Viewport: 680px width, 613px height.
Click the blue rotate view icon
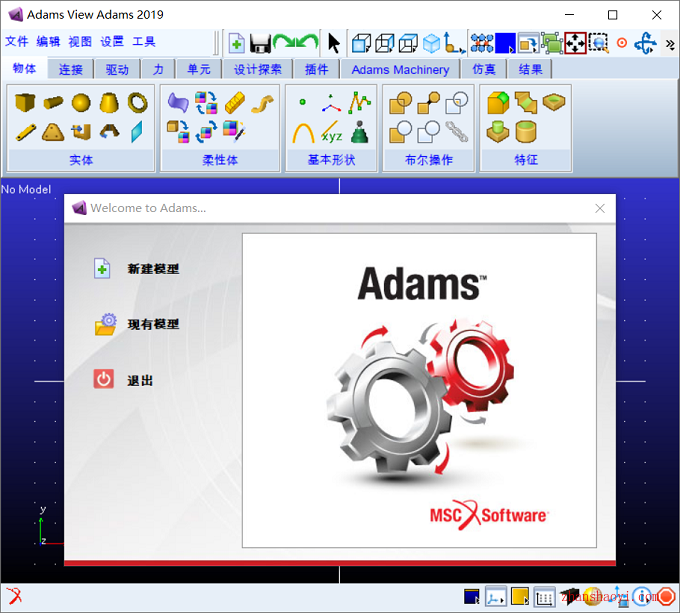pyautogui.click(x=645, y=43)
